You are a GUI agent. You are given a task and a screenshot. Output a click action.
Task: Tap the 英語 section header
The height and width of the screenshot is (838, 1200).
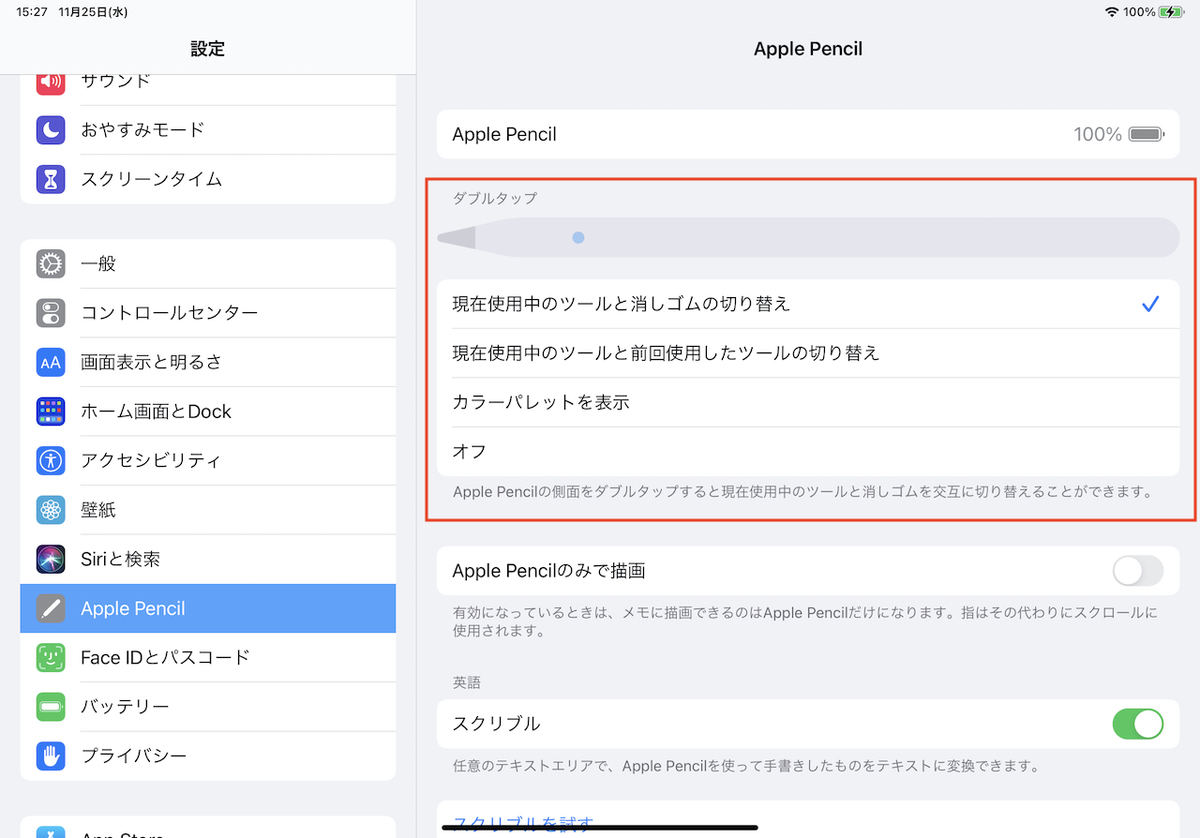(x=467, y=682)
